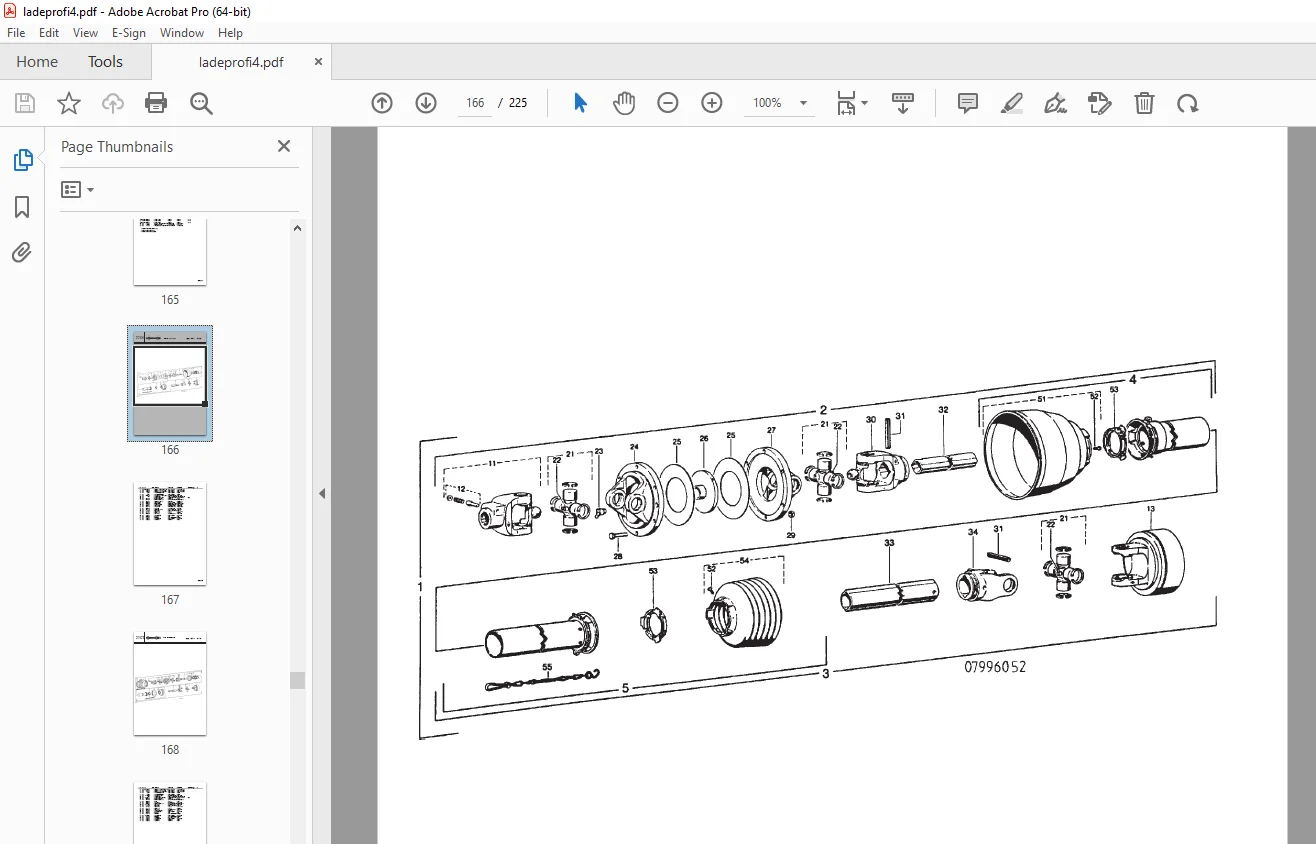Close the ladeprofi4.pdf tab
The image size is (1316, 844).
[319, 62]
